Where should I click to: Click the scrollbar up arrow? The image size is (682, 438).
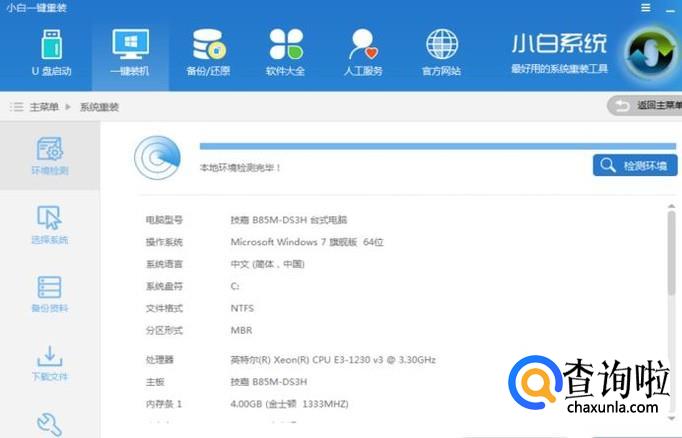point(672,206)
